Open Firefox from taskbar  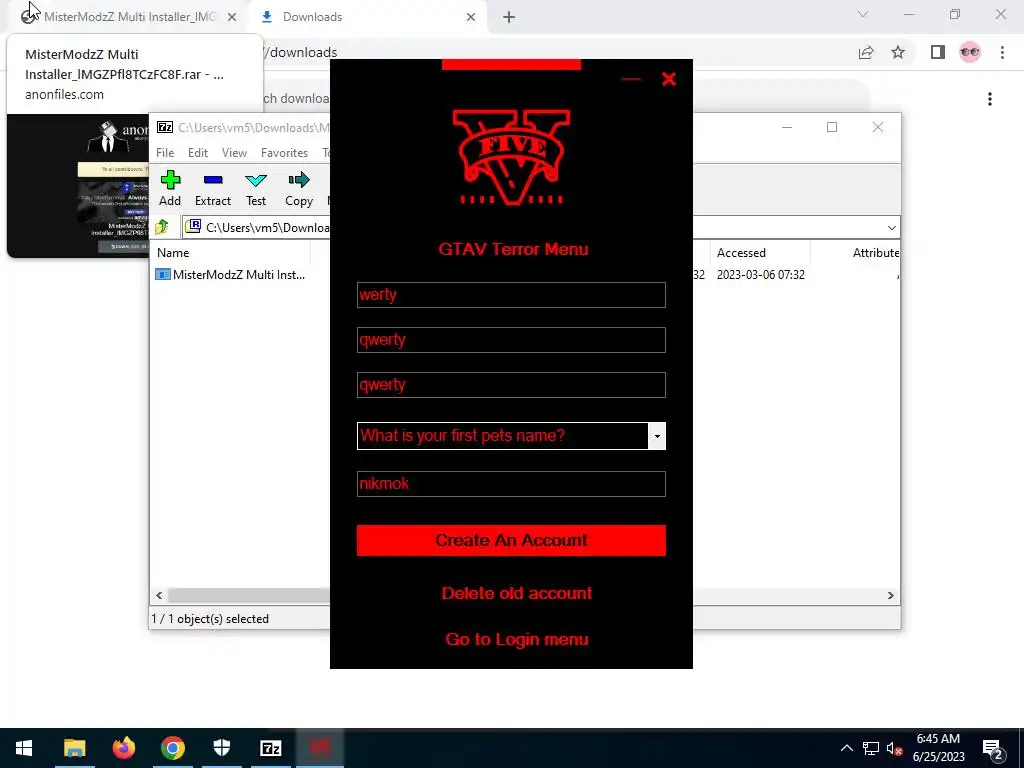point(123,748)
